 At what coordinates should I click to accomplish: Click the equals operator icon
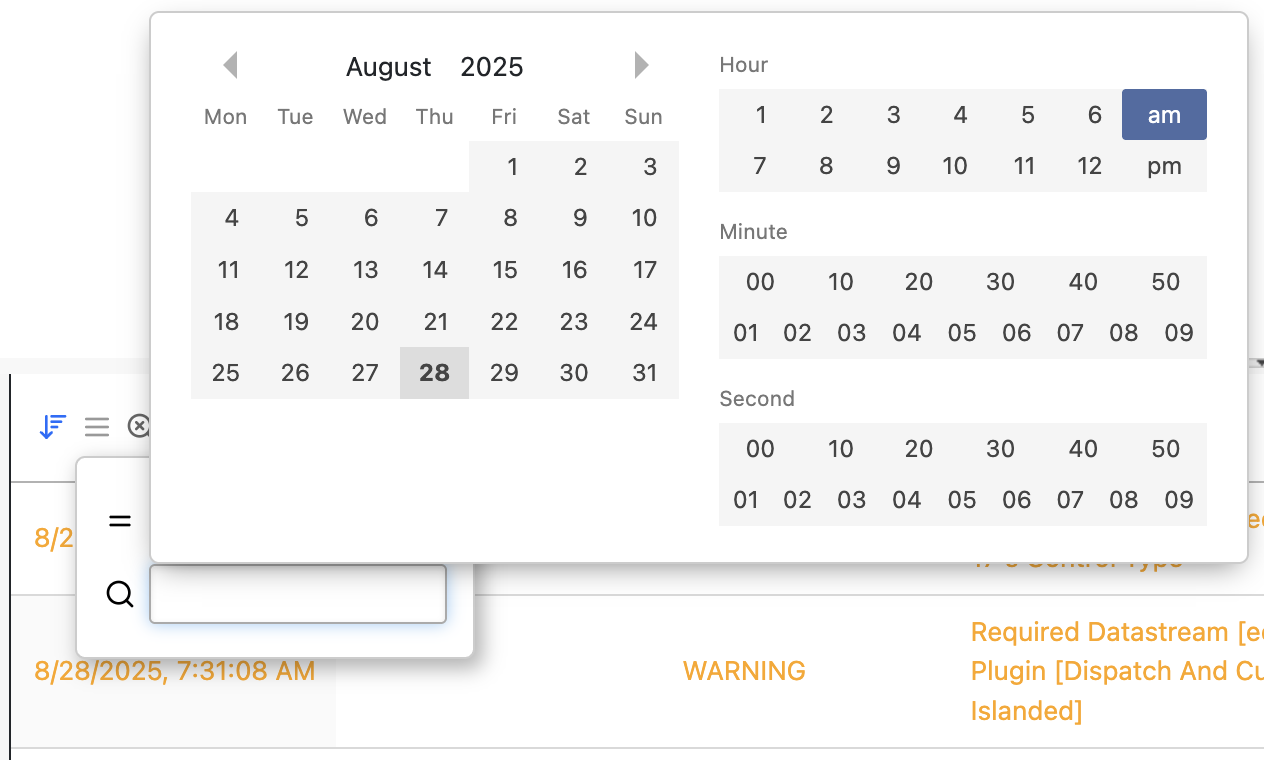coord(120,521)
